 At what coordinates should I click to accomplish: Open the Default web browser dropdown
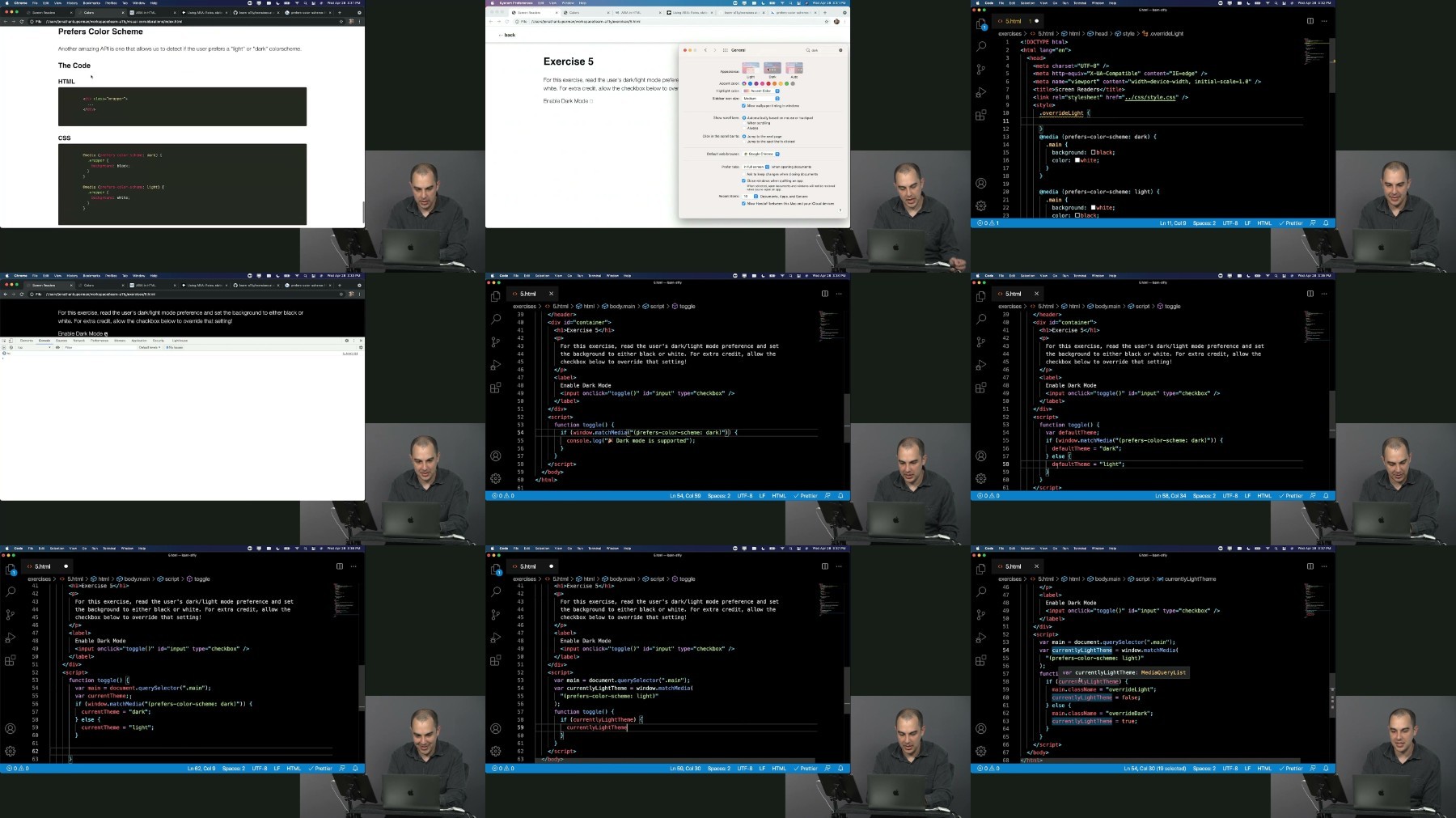tap(761, 154)
